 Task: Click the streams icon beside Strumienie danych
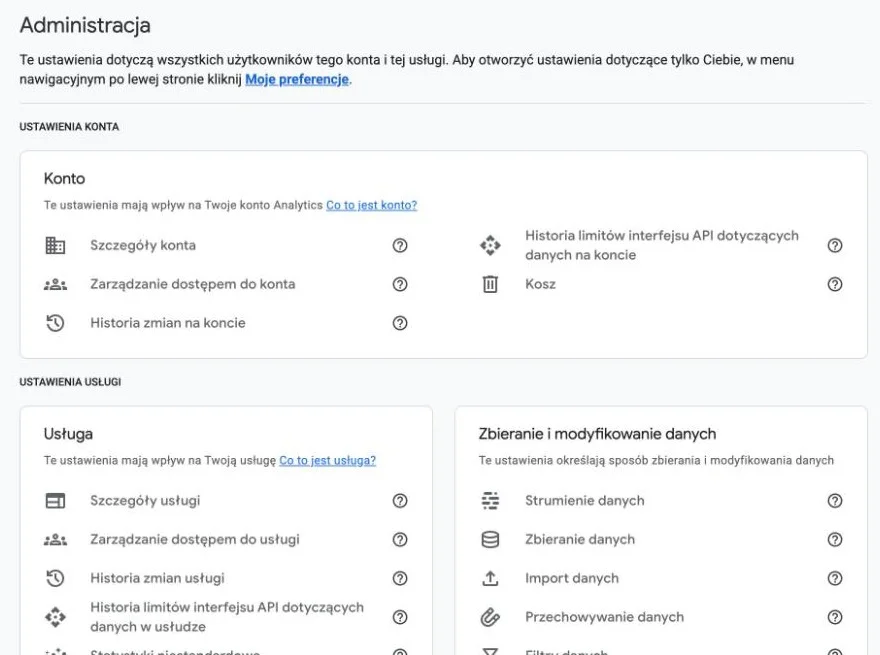[x=490, y=501]
